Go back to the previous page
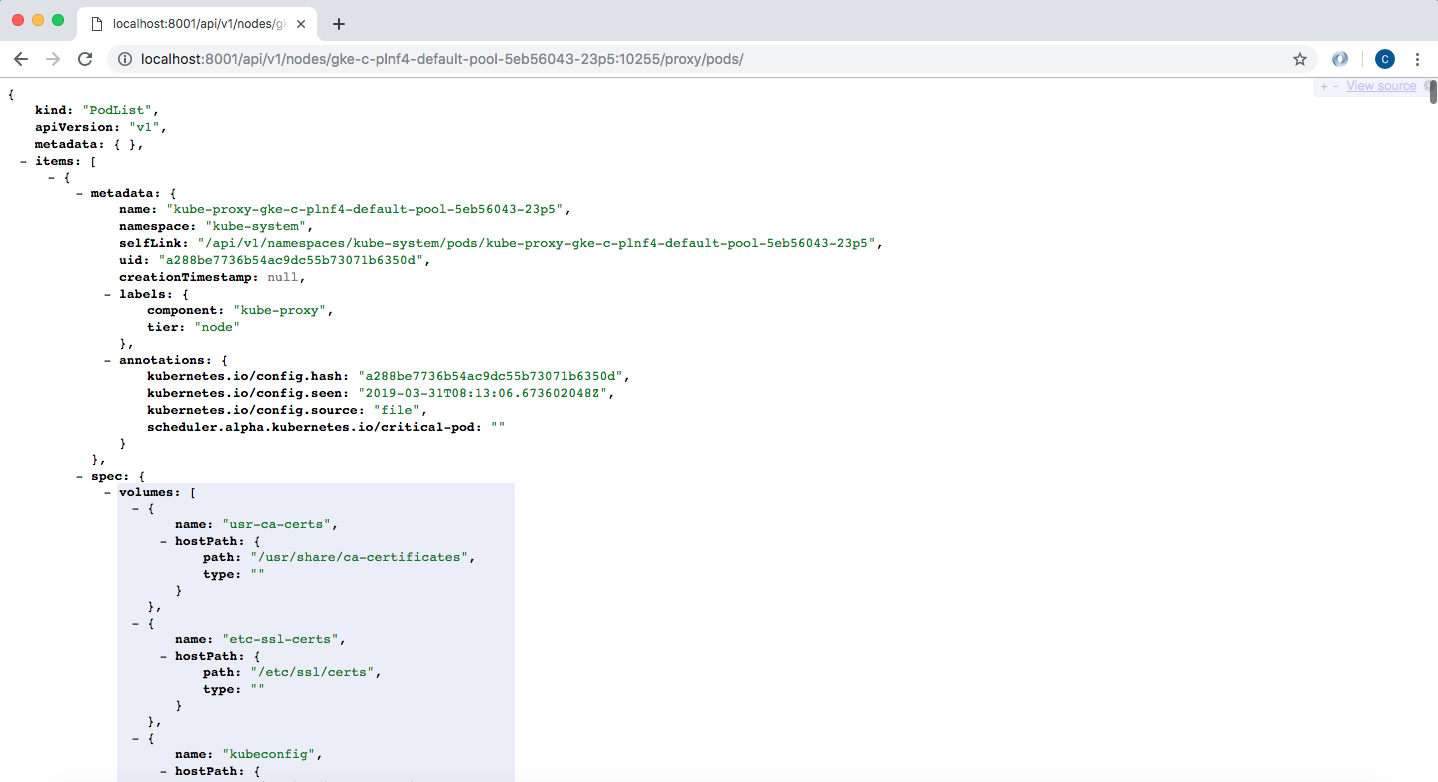The width and height of the screenshot is (1438, 782). [x=21, y=59]
